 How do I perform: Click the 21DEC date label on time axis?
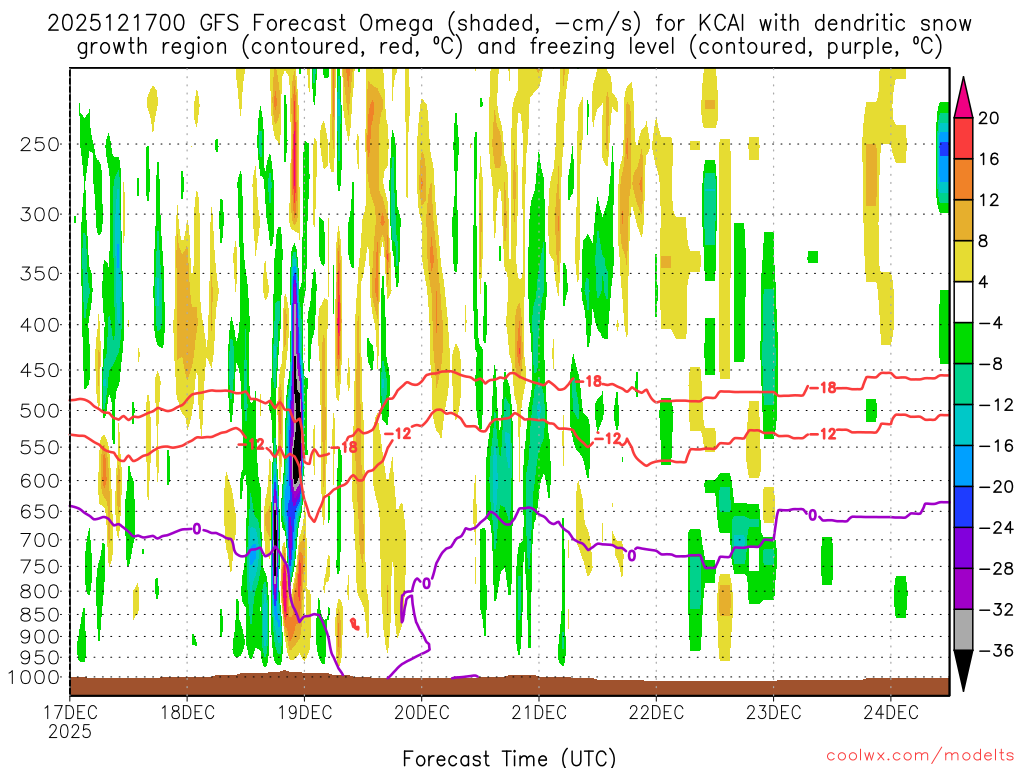pyautogui.click(x=539, y=712)
